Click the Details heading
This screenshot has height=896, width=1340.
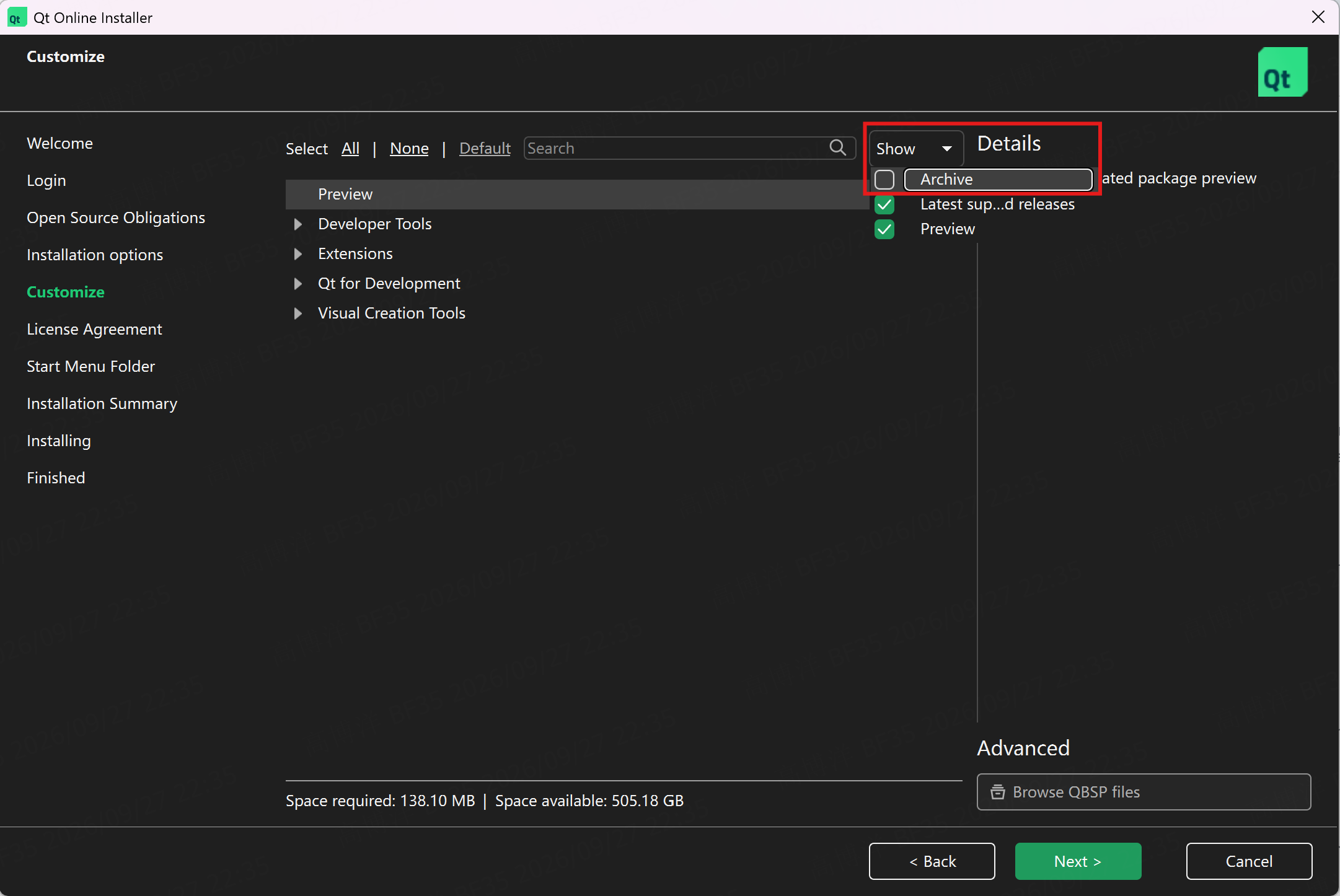pyautogui.click(x=1009, y=143)
